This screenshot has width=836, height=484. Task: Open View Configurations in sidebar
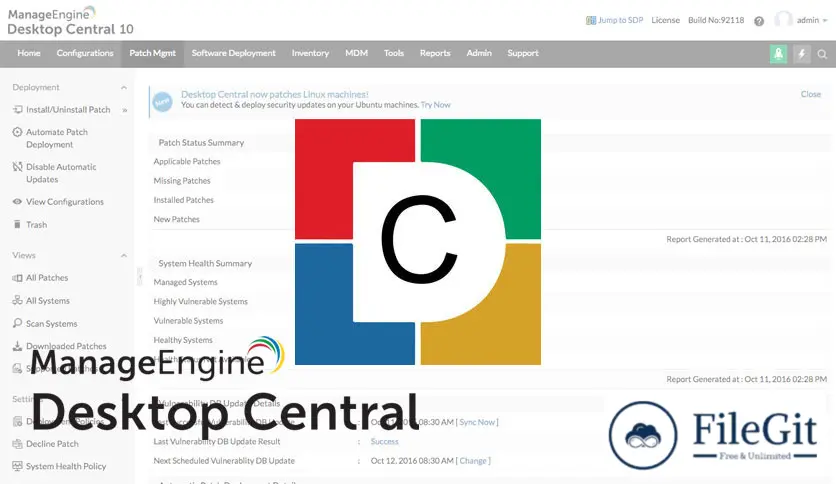pos(65,202)
